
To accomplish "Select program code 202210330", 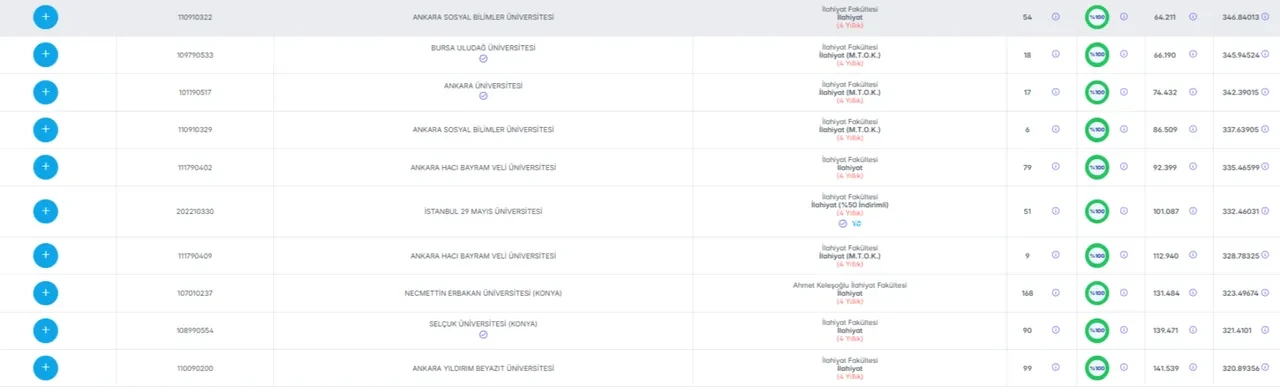I will (196, 212).
